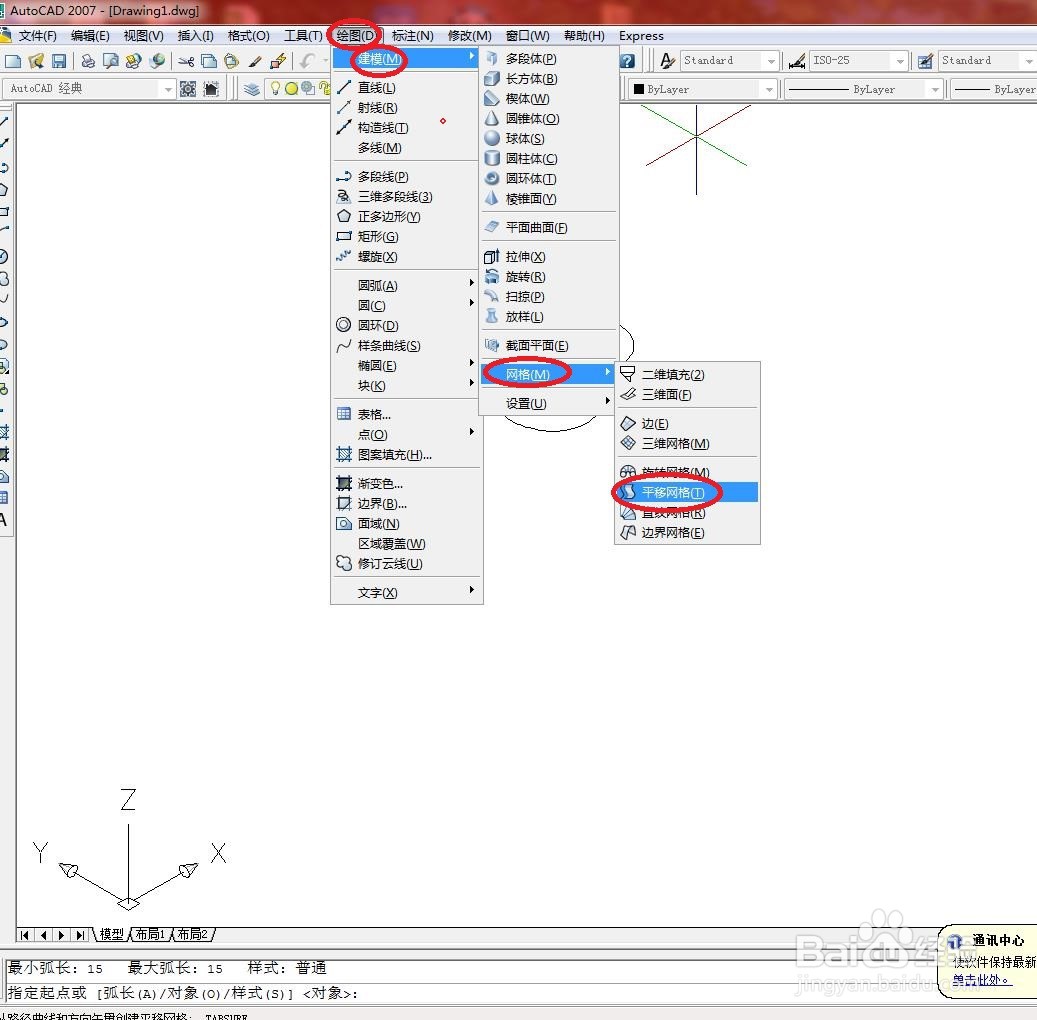
Task: Open the ByLayer color dropdown
Action: pyautogui.click(x=768, y=89)
